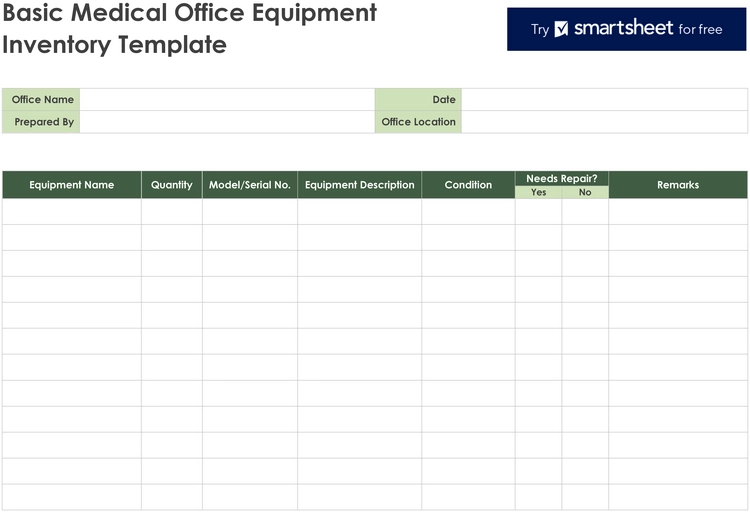Select the Quantity column header

172,185
